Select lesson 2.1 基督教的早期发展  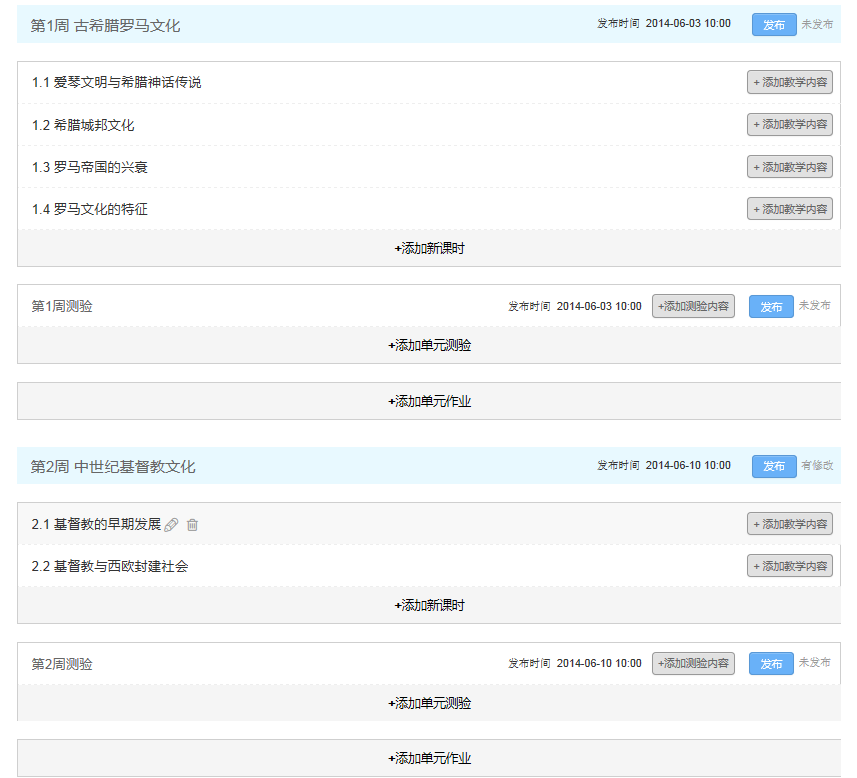(x=96, y=524)
